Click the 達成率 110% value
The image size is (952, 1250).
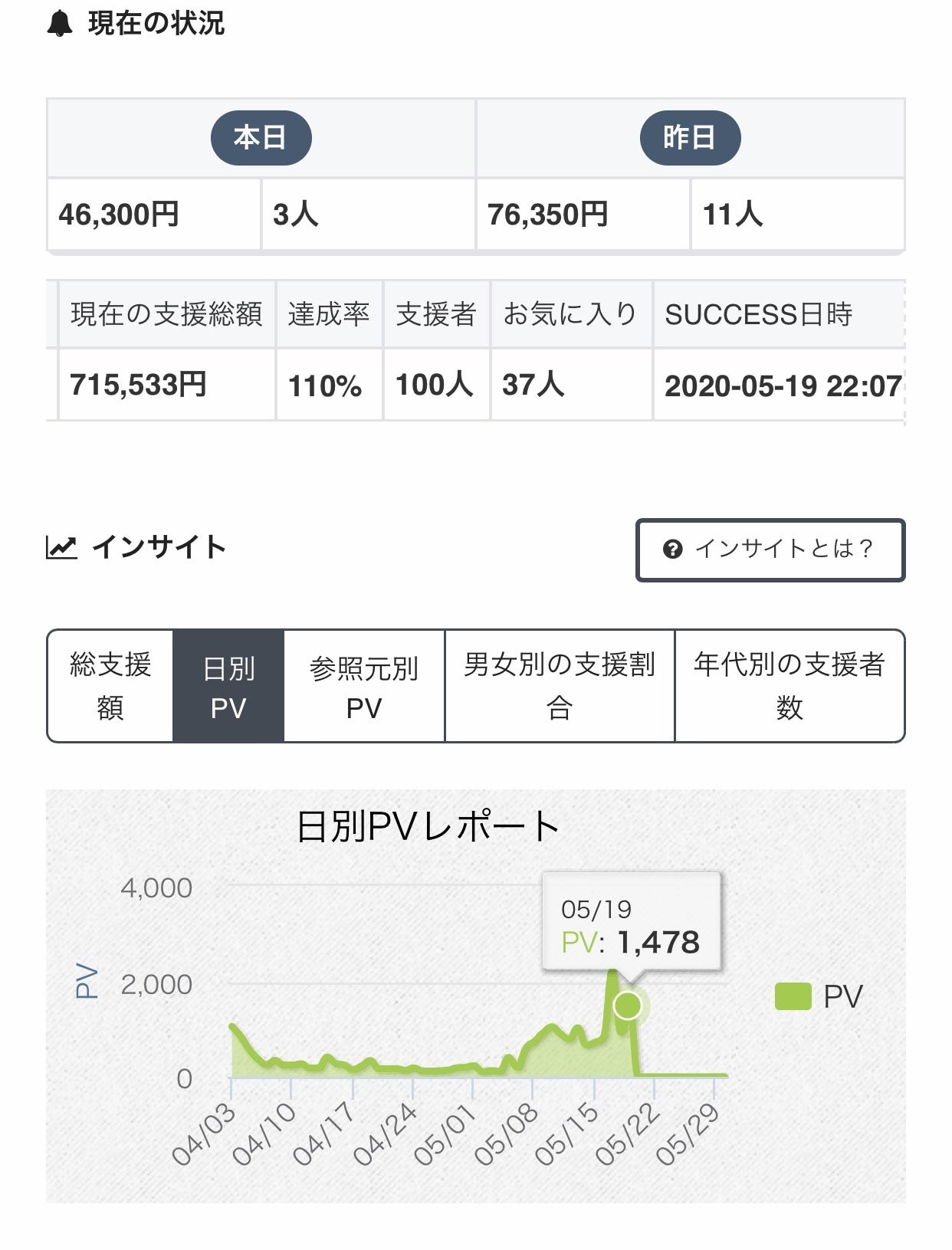click(x=325, y=385)
